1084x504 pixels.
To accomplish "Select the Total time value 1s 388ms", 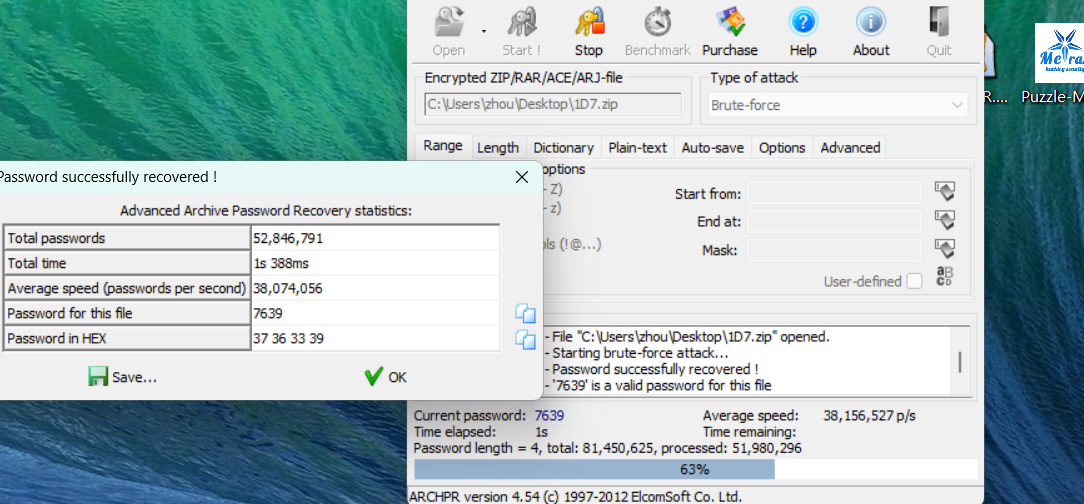I will coord(375,263).
